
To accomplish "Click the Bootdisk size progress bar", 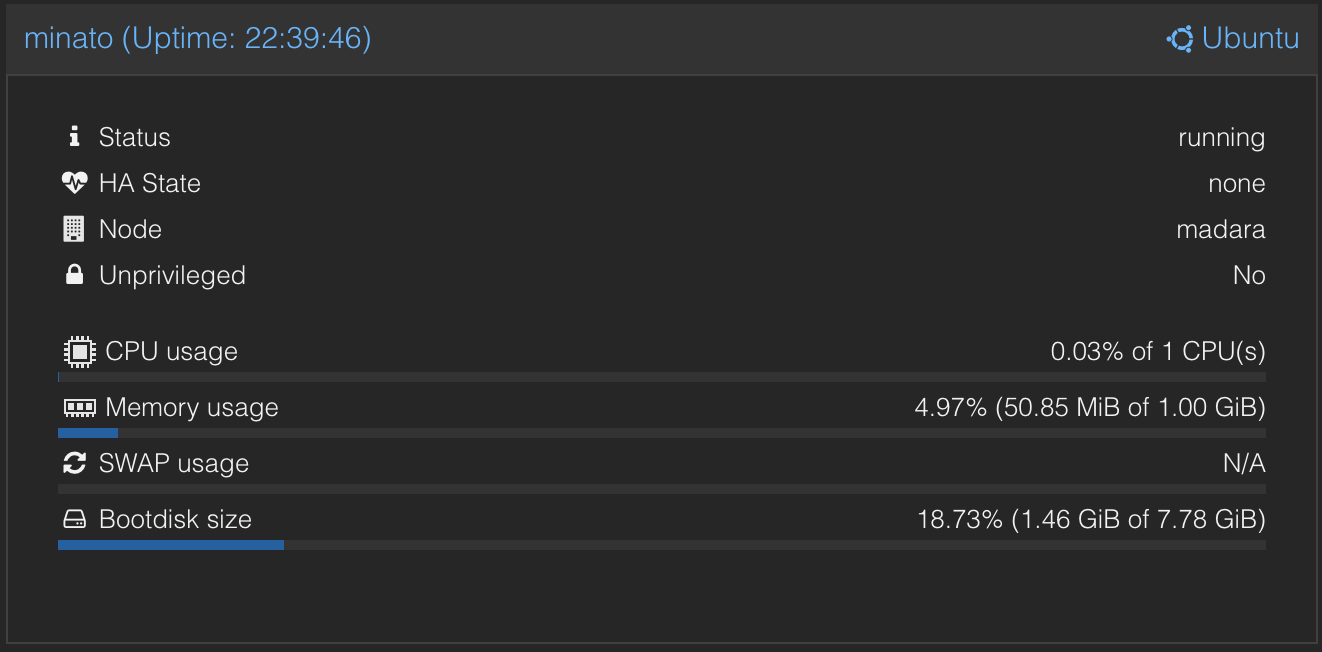I will [x=662, y=545].
